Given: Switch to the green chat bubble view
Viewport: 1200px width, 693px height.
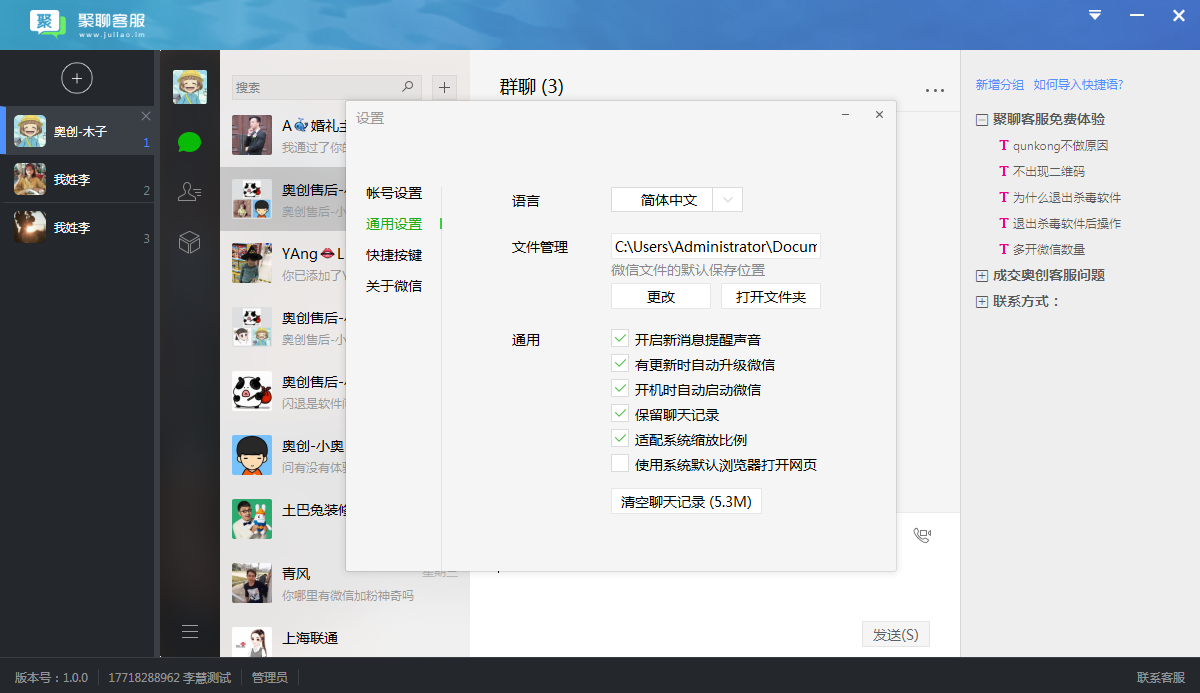Looking at the screenshot, I should (x=189, y=142).
